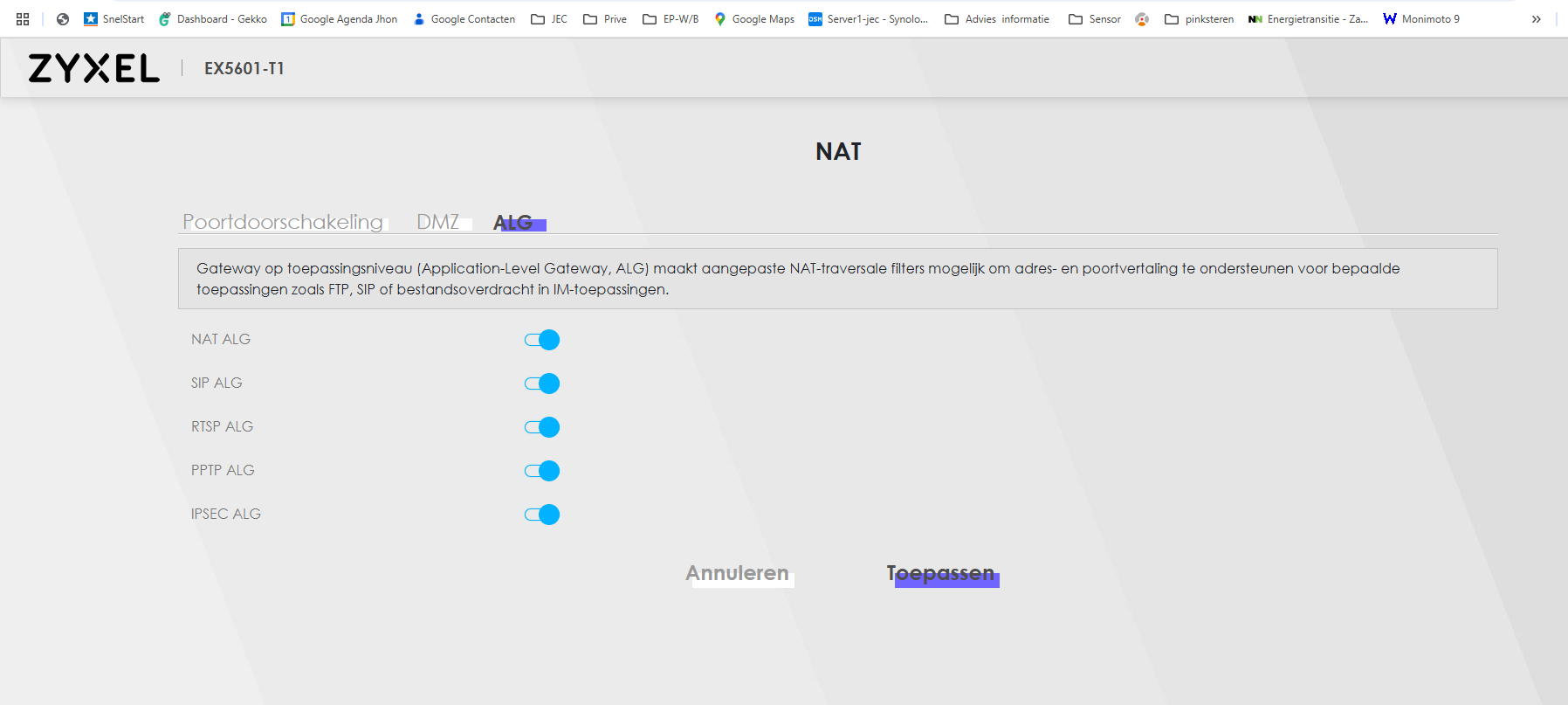
Task: Open the SnelStart bookmark
Action: point(113,19)
